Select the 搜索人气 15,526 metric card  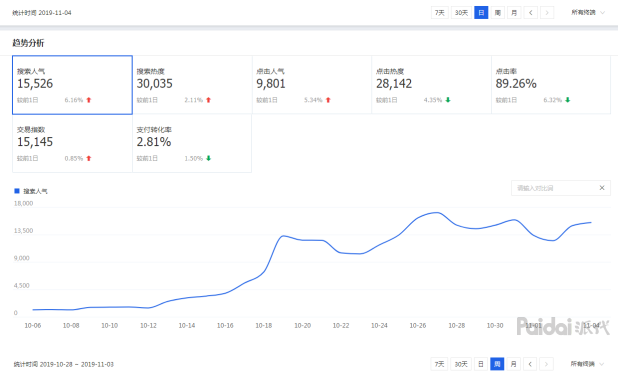coord(73,85)
